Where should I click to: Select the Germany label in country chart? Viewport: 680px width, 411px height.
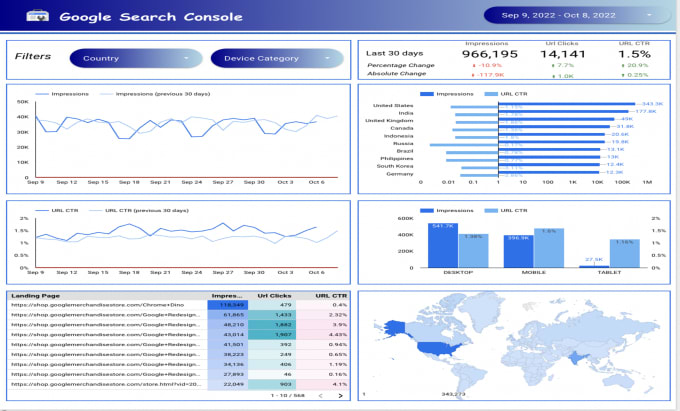(400, 173)
